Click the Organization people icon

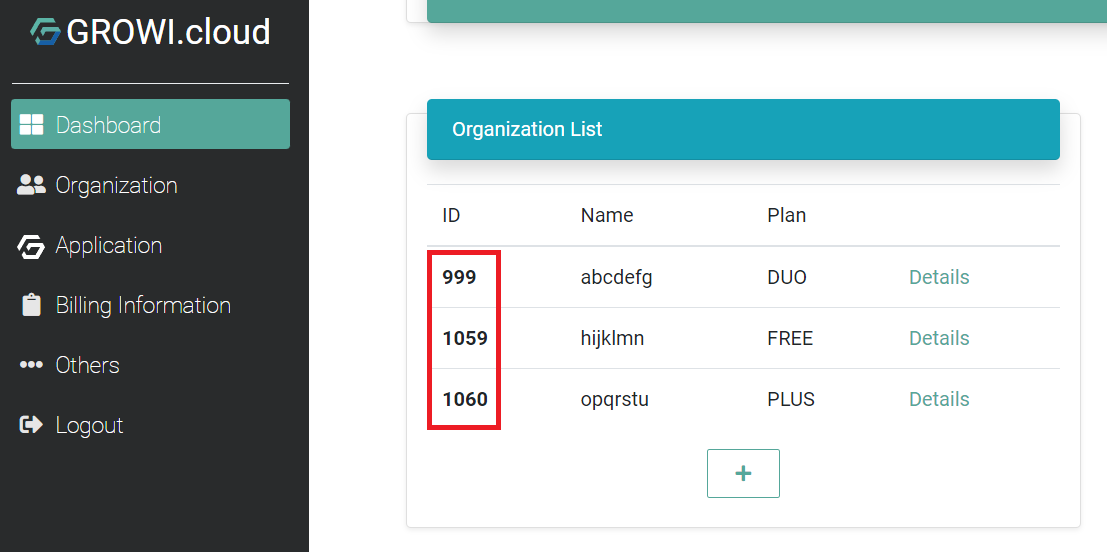(x=31, y=185)
